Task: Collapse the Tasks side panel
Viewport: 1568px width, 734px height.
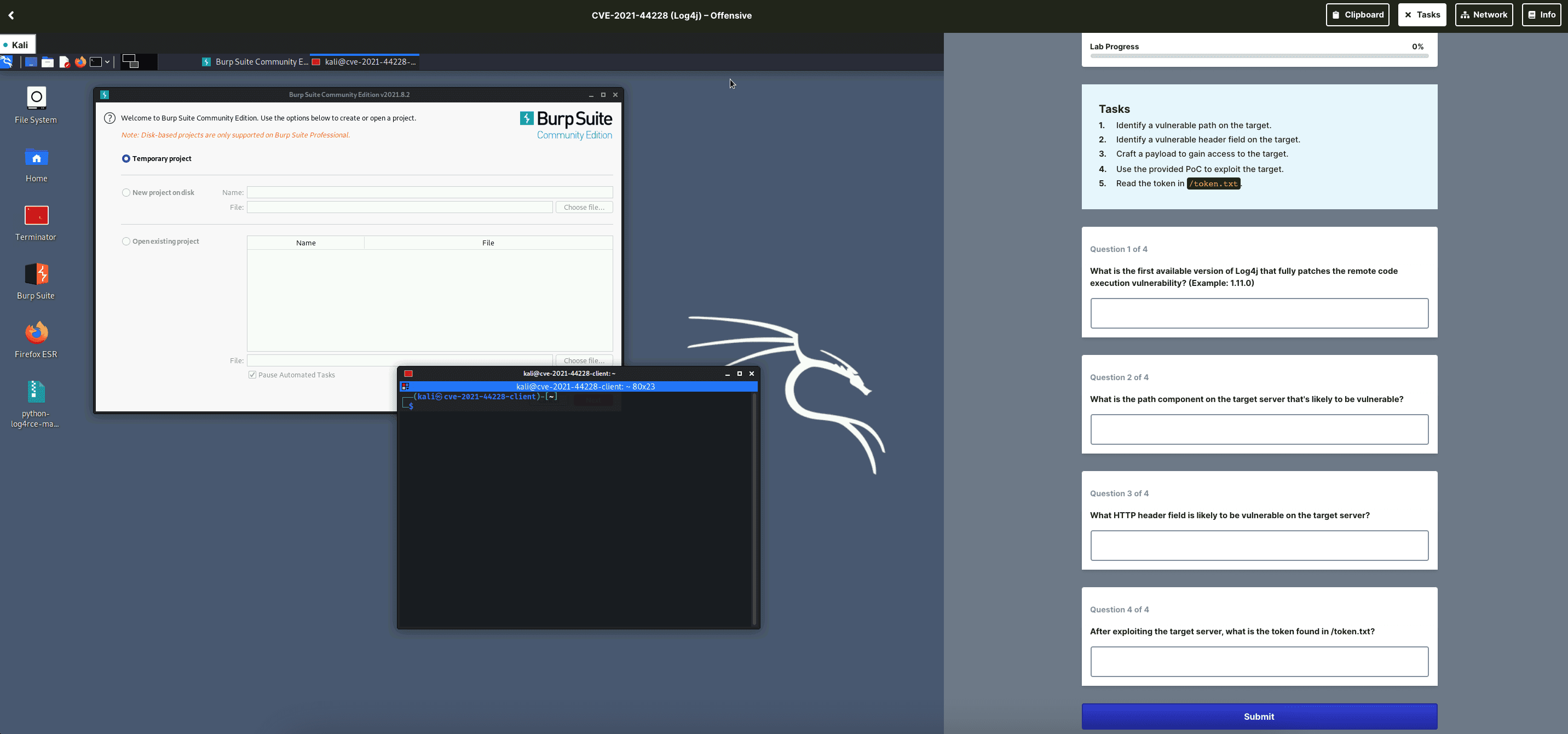Action: coord(1421,15)
